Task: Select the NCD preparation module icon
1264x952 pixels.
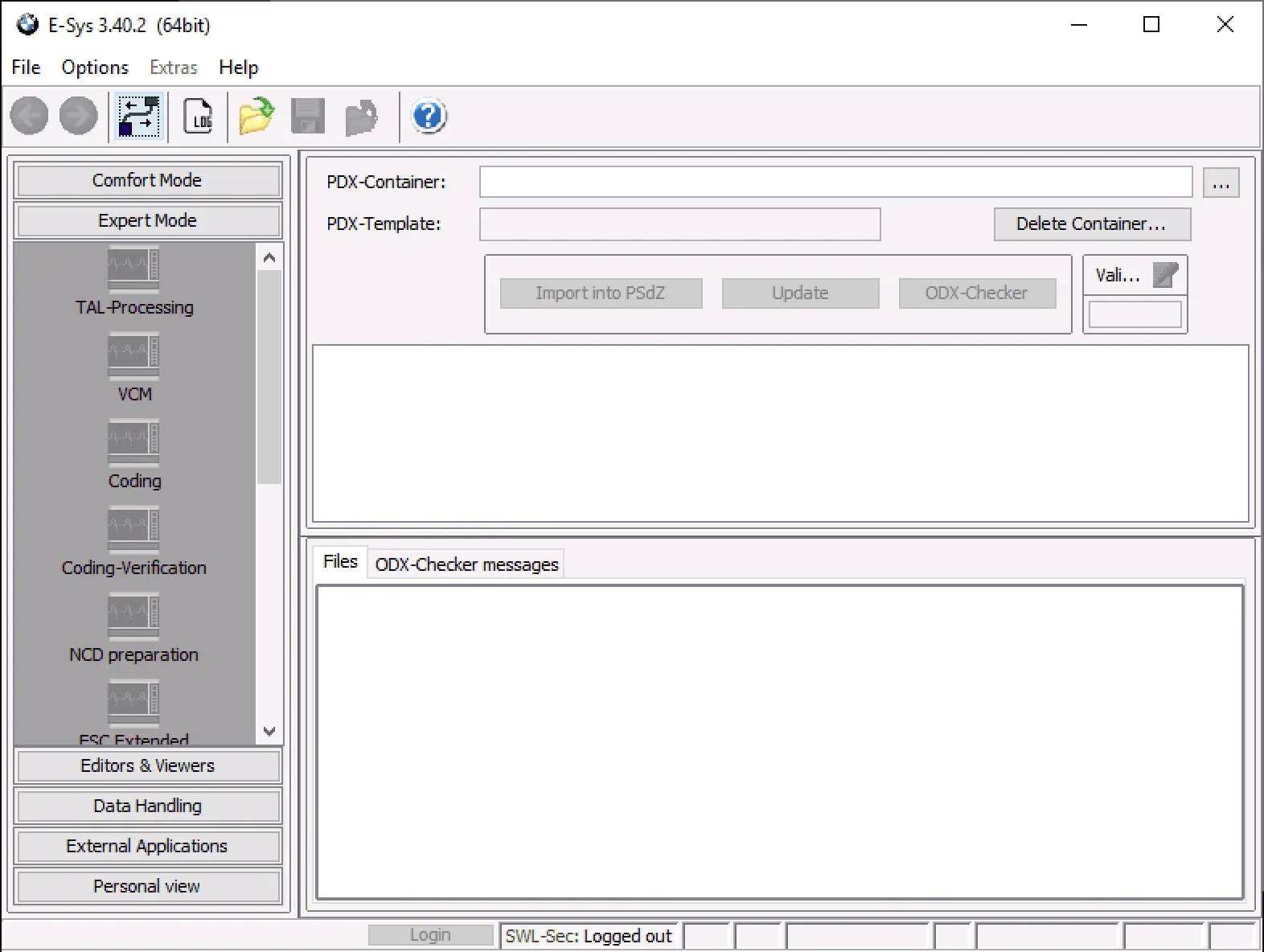Action: [x=133, y=617]
